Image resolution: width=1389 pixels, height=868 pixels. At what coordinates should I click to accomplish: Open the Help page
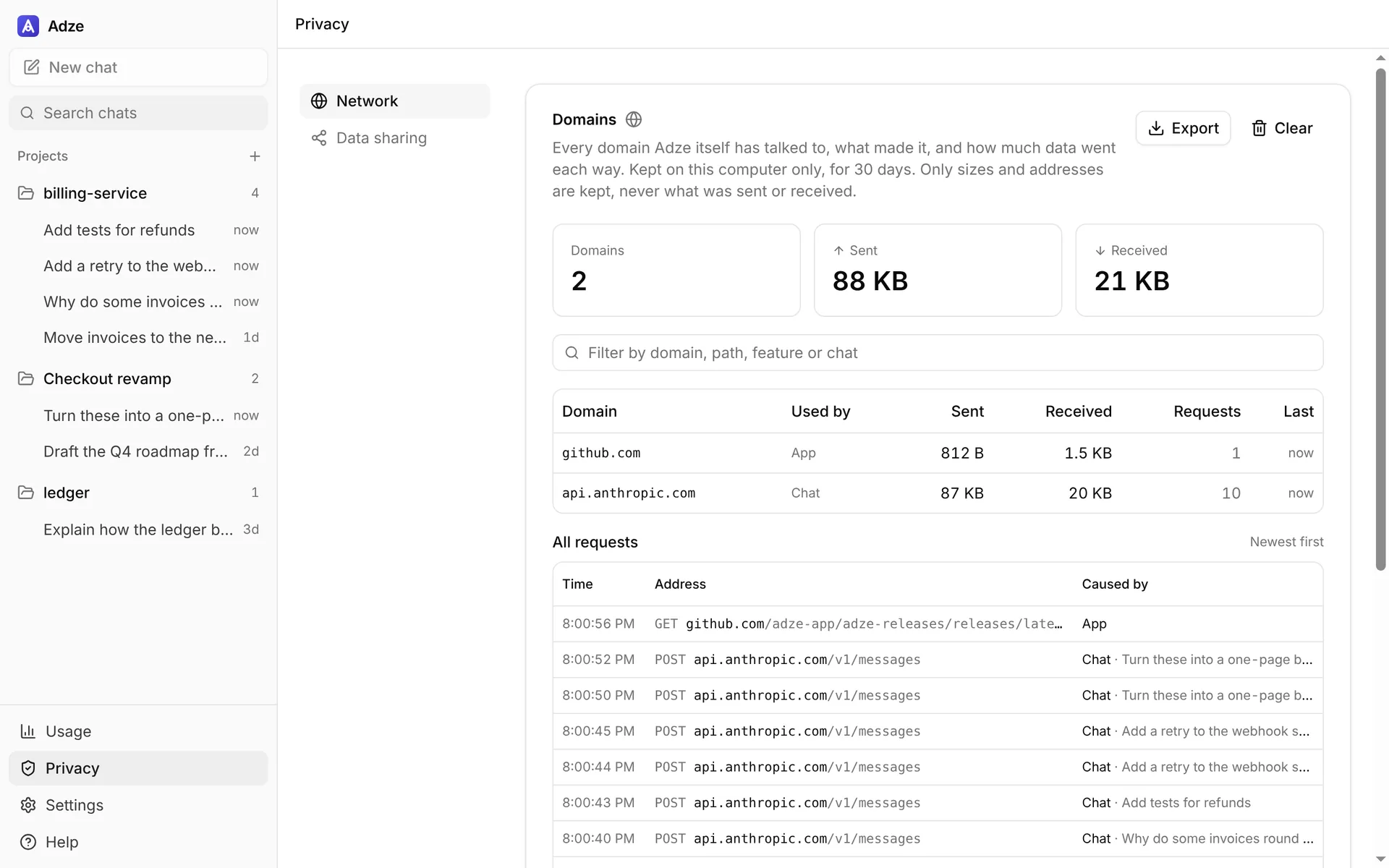pyautogui.click(x=138, y=842)
